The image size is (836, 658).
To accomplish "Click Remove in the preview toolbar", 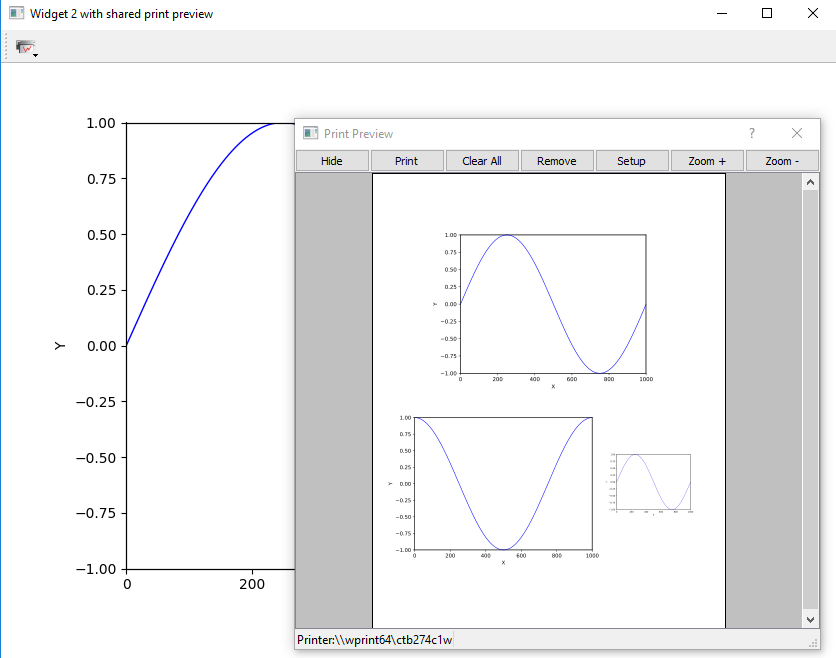I will [556, 161].
